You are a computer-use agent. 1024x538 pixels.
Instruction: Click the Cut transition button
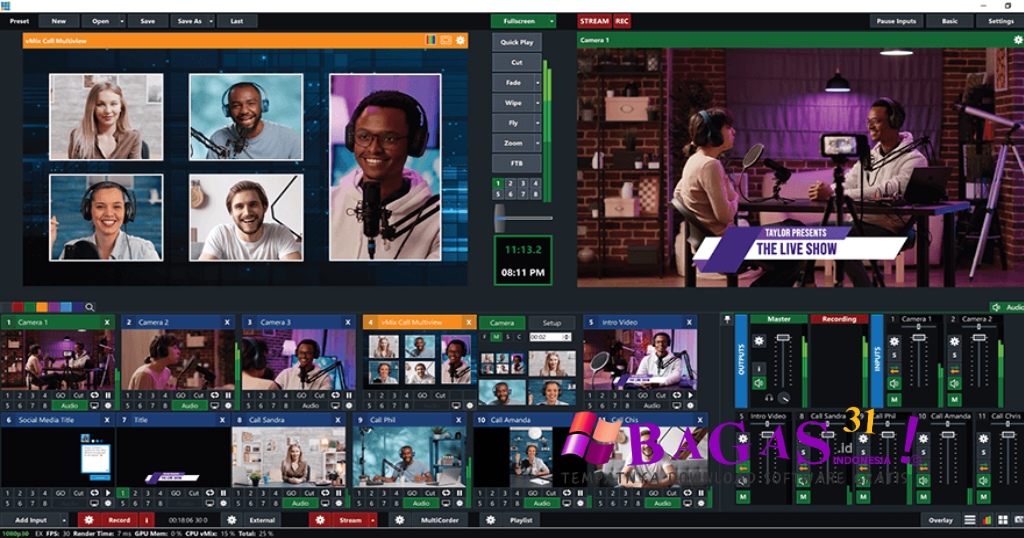tap(517, 63)
